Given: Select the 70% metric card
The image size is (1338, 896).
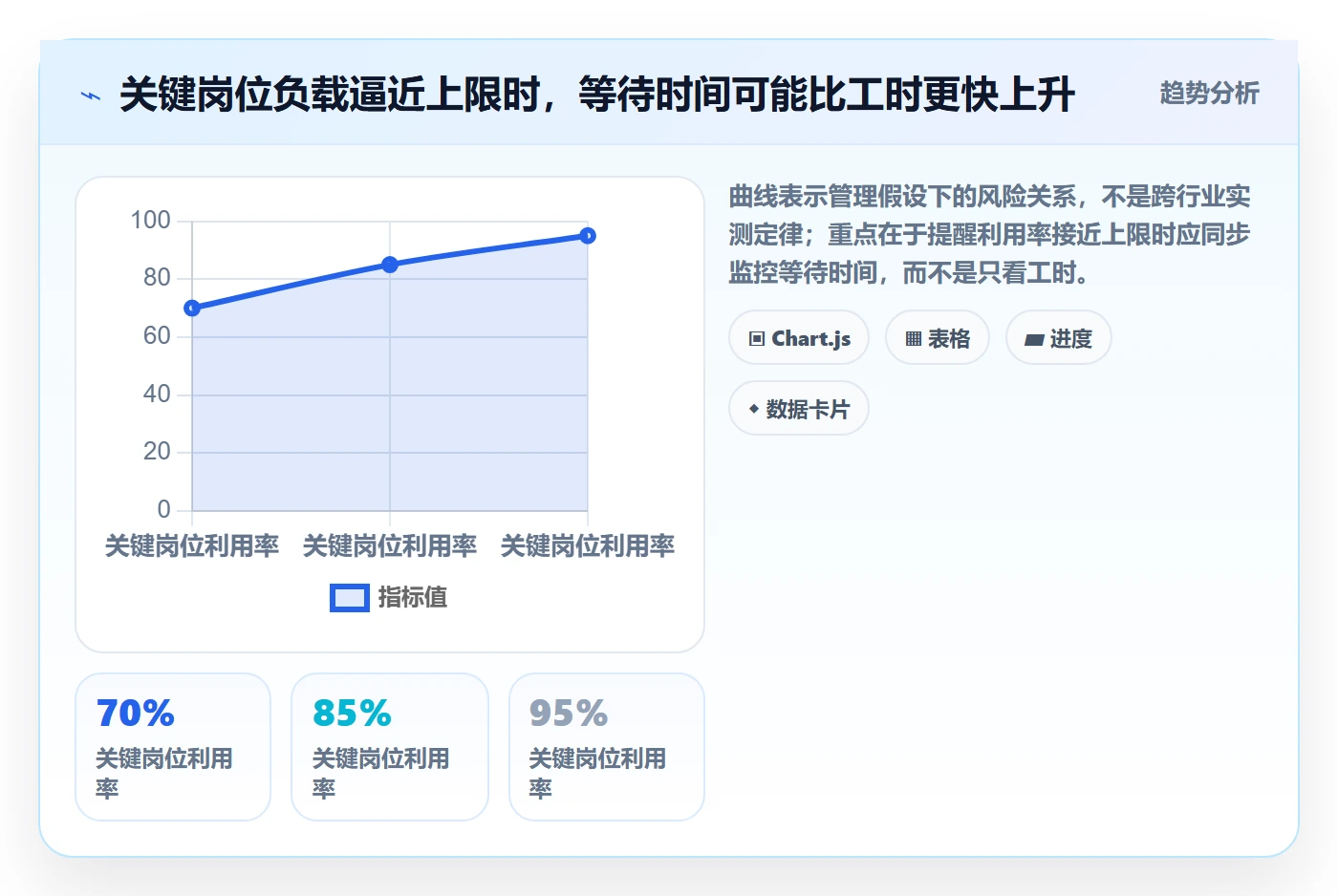Looking at the screenshot, I should (x=173, y=747).
